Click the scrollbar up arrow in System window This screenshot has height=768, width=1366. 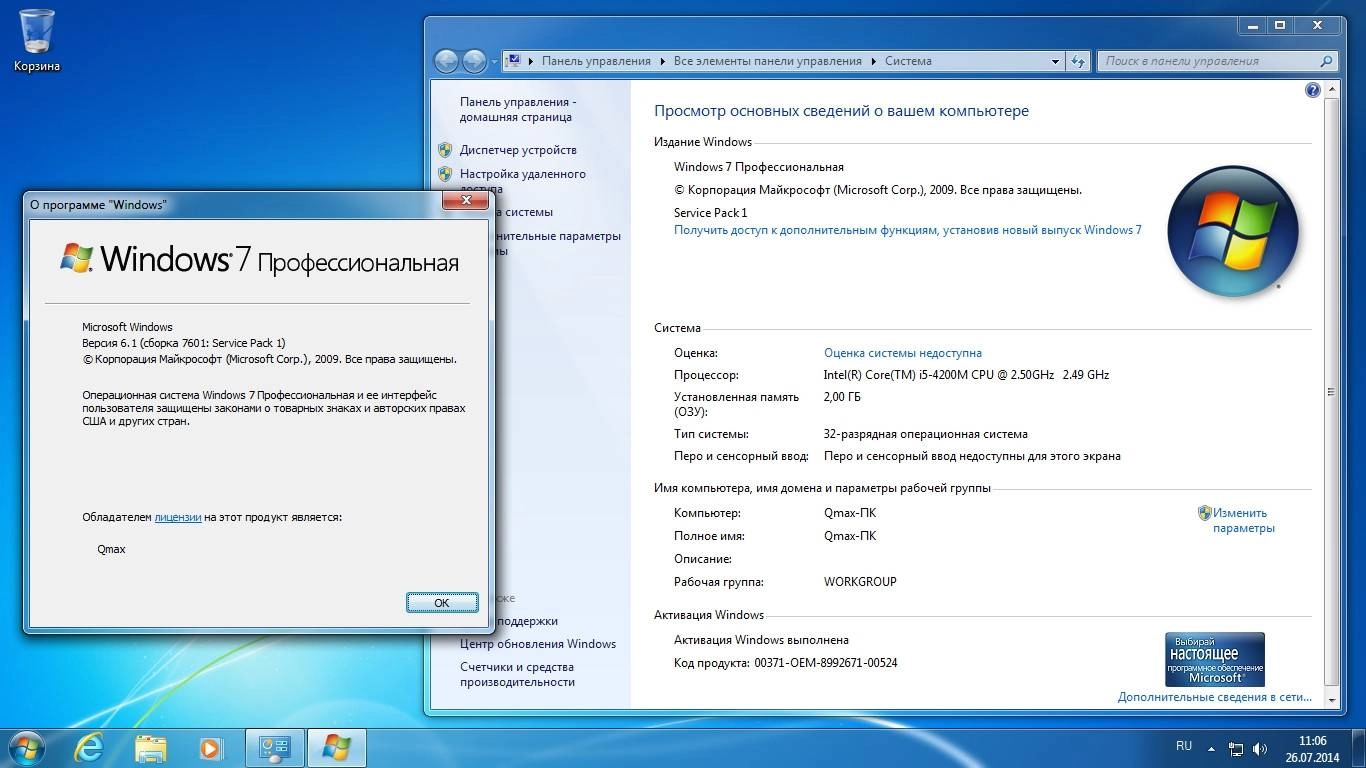(1331, 88)
